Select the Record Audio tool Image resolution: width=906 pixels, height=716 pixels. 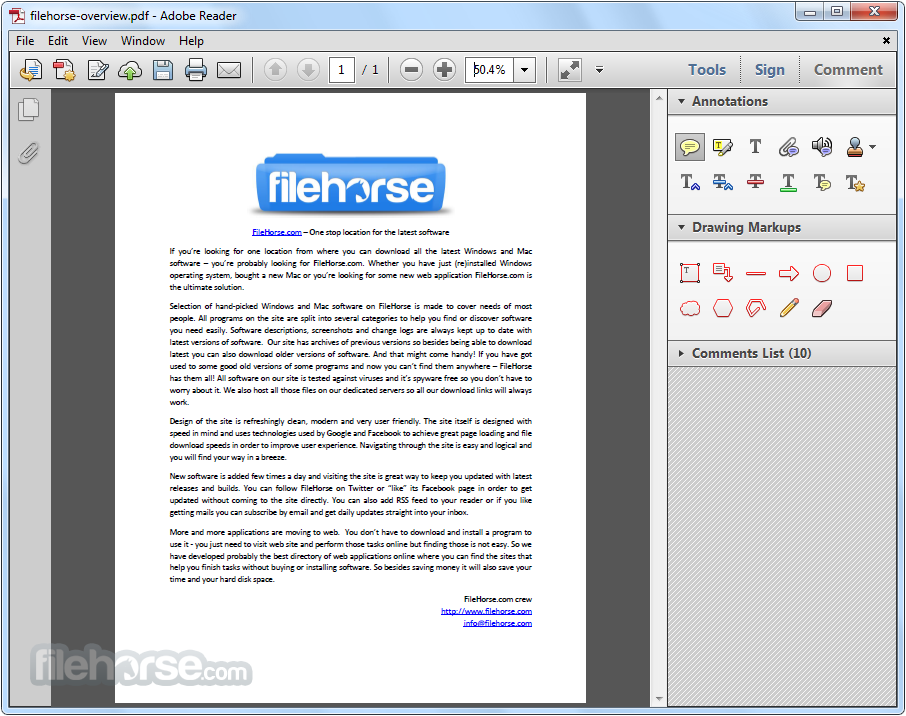click(822, 147)
